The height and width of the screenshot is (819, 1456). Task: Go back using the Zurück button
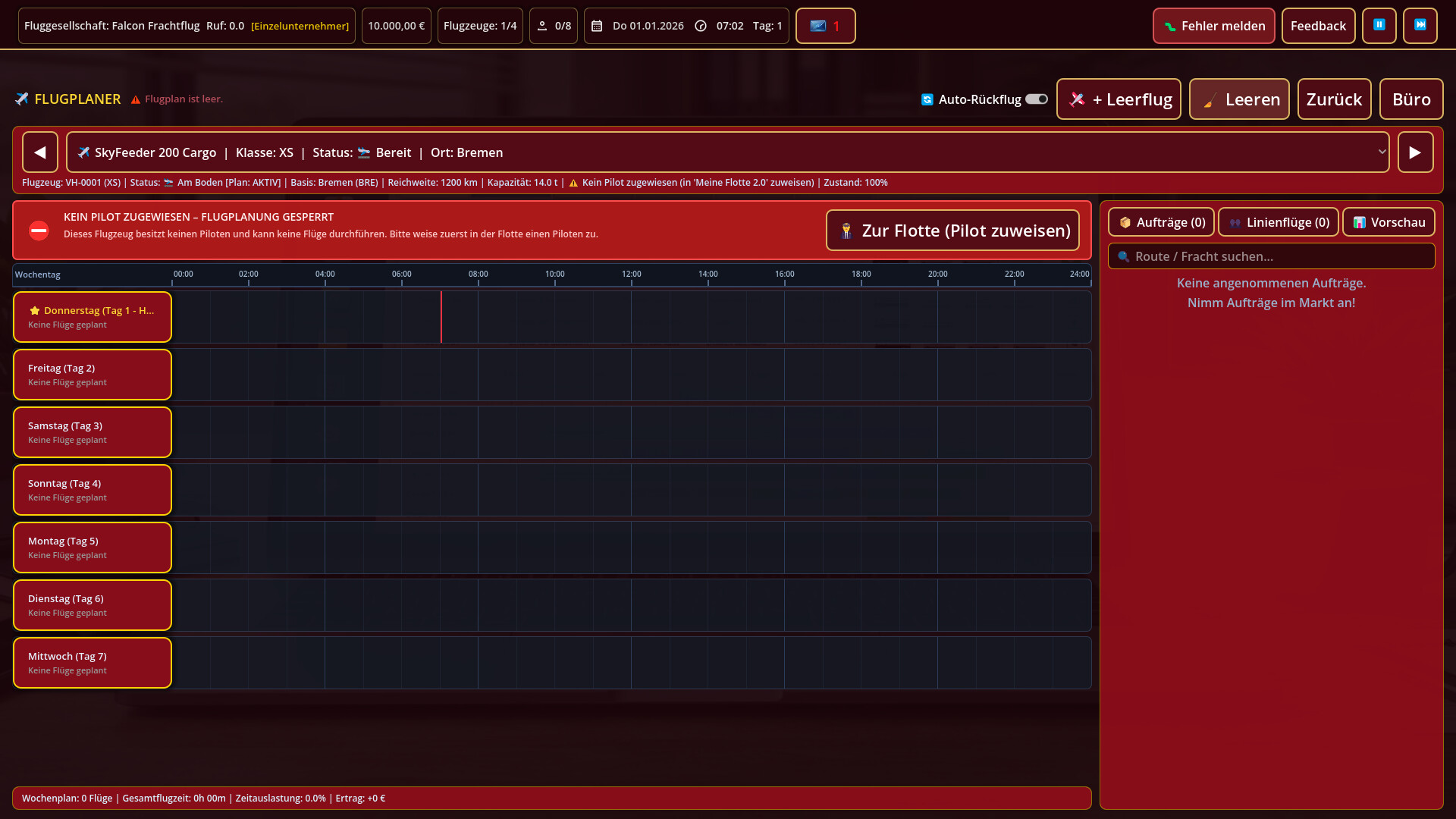pyautogui.click(x=1334, y=99)
